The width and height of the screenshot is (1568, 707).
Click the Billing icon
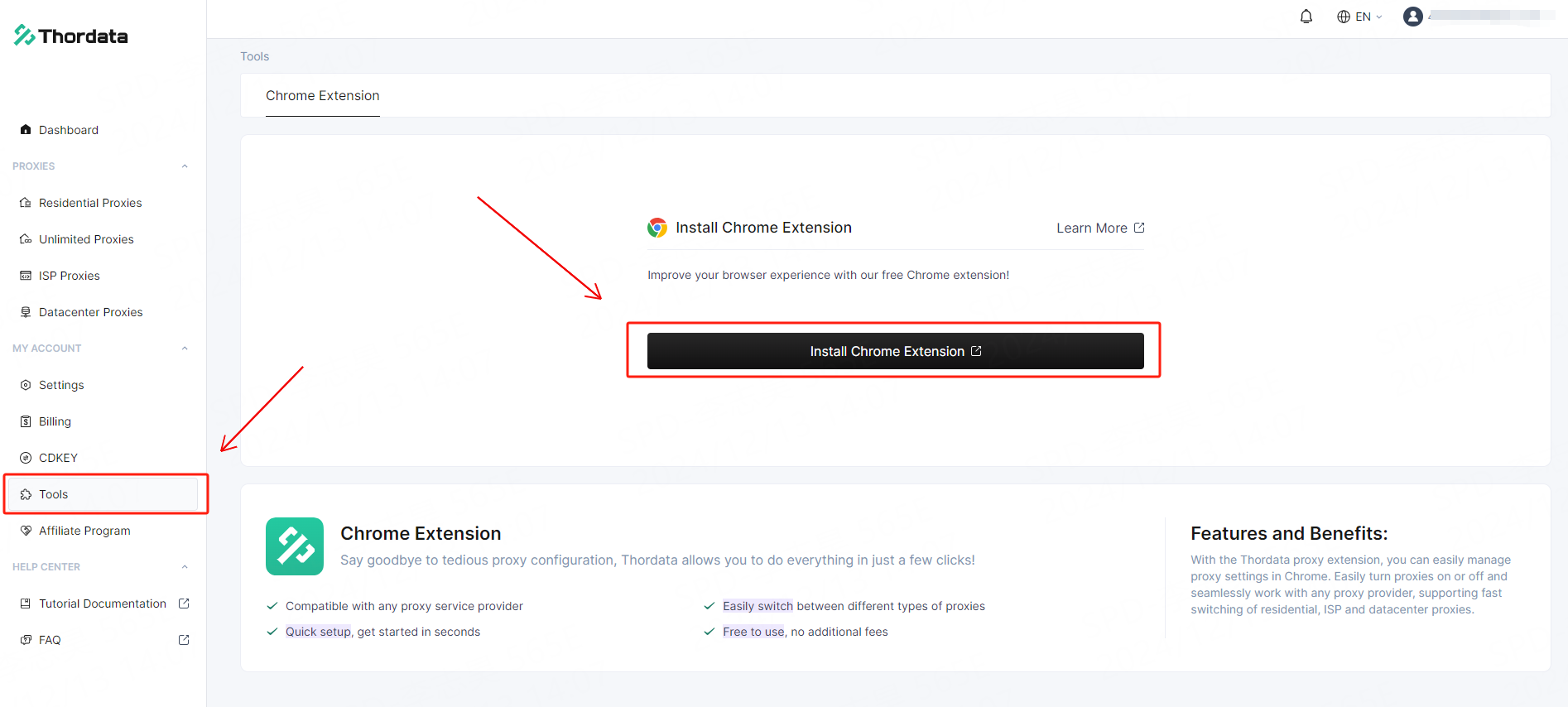coord(26,421)
